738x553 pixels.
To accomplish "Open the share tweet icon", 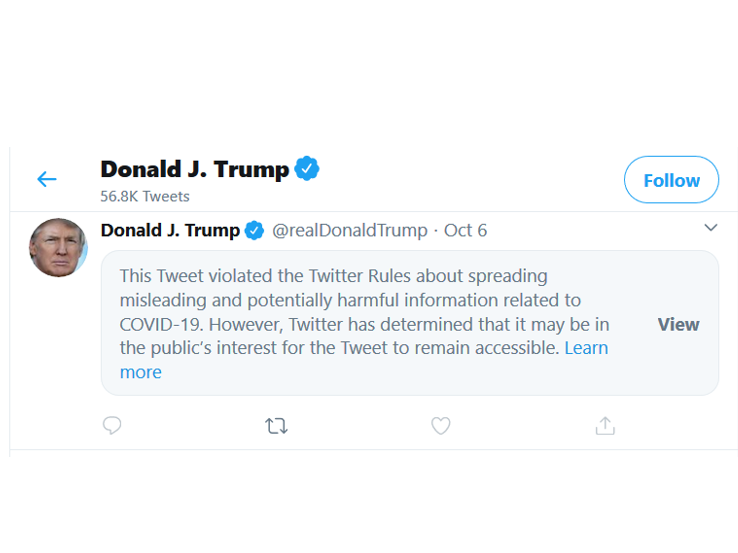I will 604,426.
